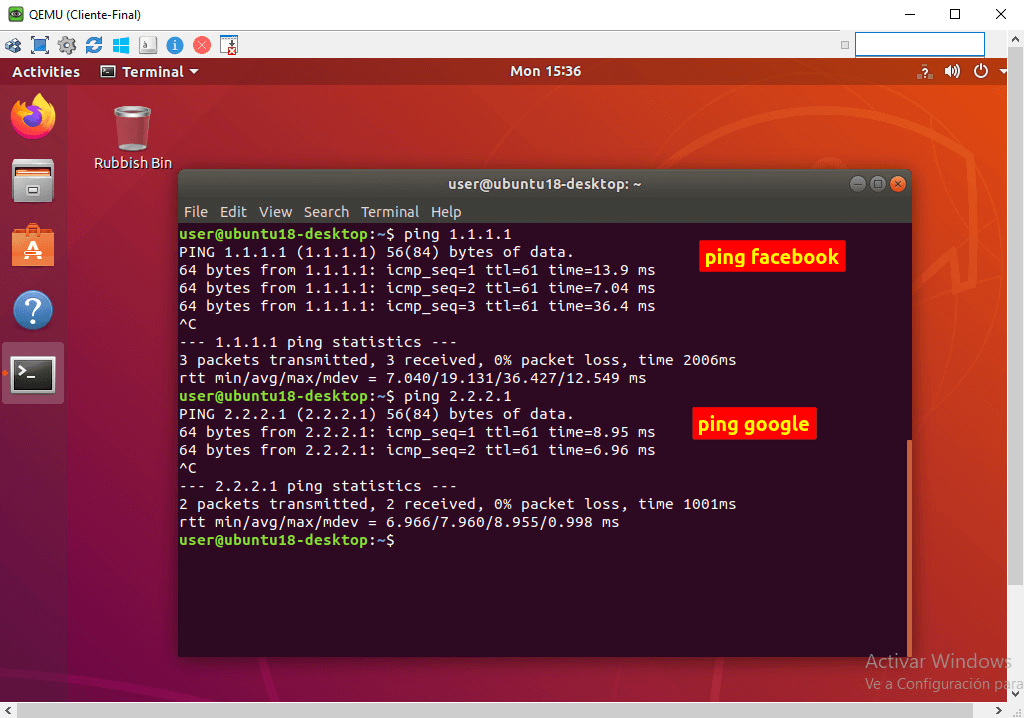Click the line with time=8.95 ms

point(417,432)
